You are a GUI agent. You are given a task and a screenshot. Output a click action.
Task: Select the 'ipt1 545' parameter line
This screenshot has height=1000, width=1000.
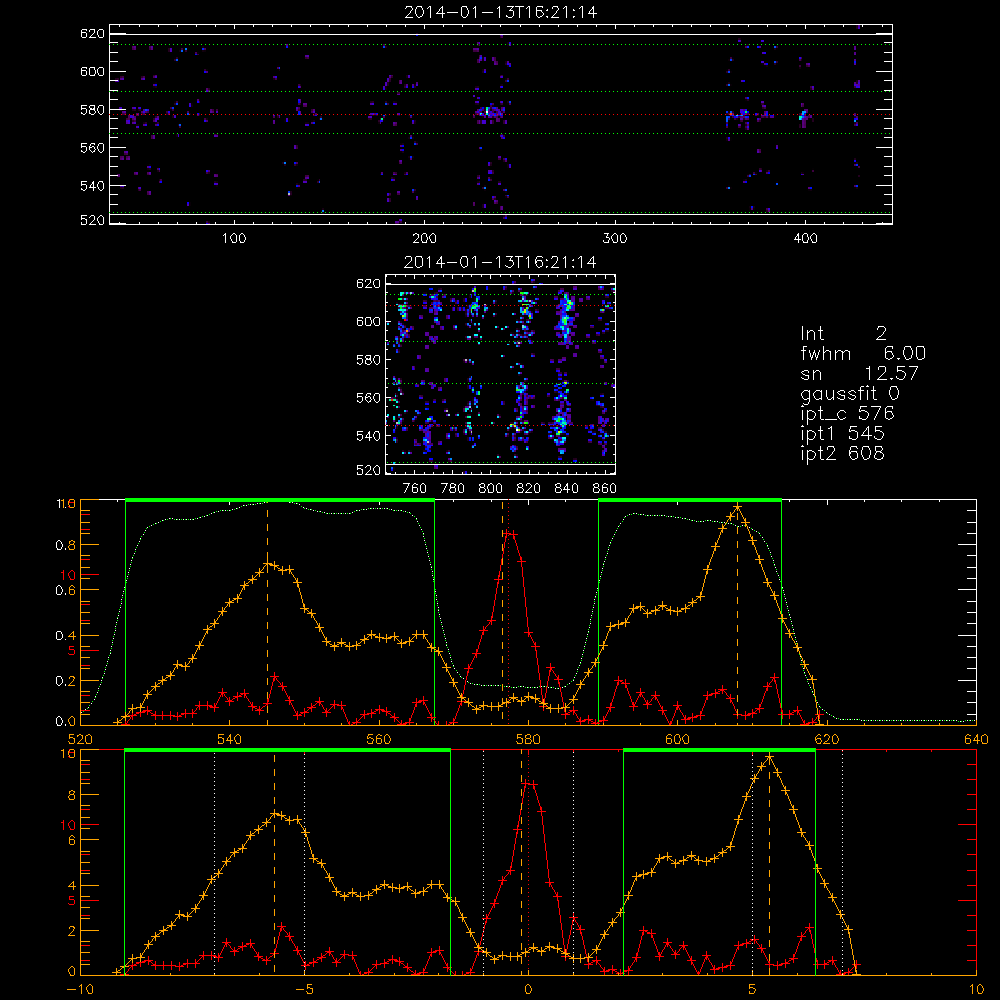[842, 434]
